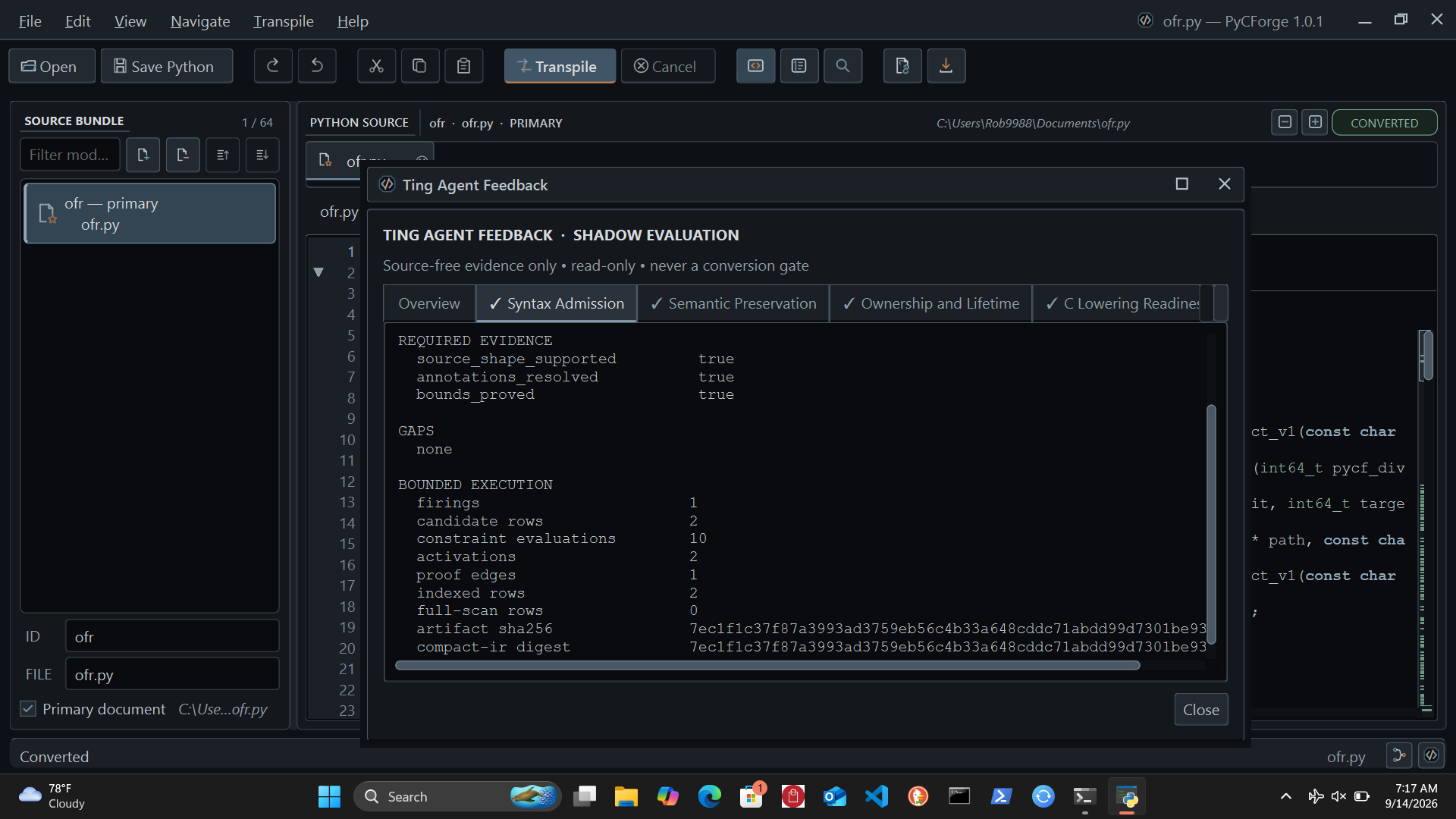The width and height of the screenshot is (1456, 819).
Task: Toggle the code view icon in toolbar
Action: 756,66
